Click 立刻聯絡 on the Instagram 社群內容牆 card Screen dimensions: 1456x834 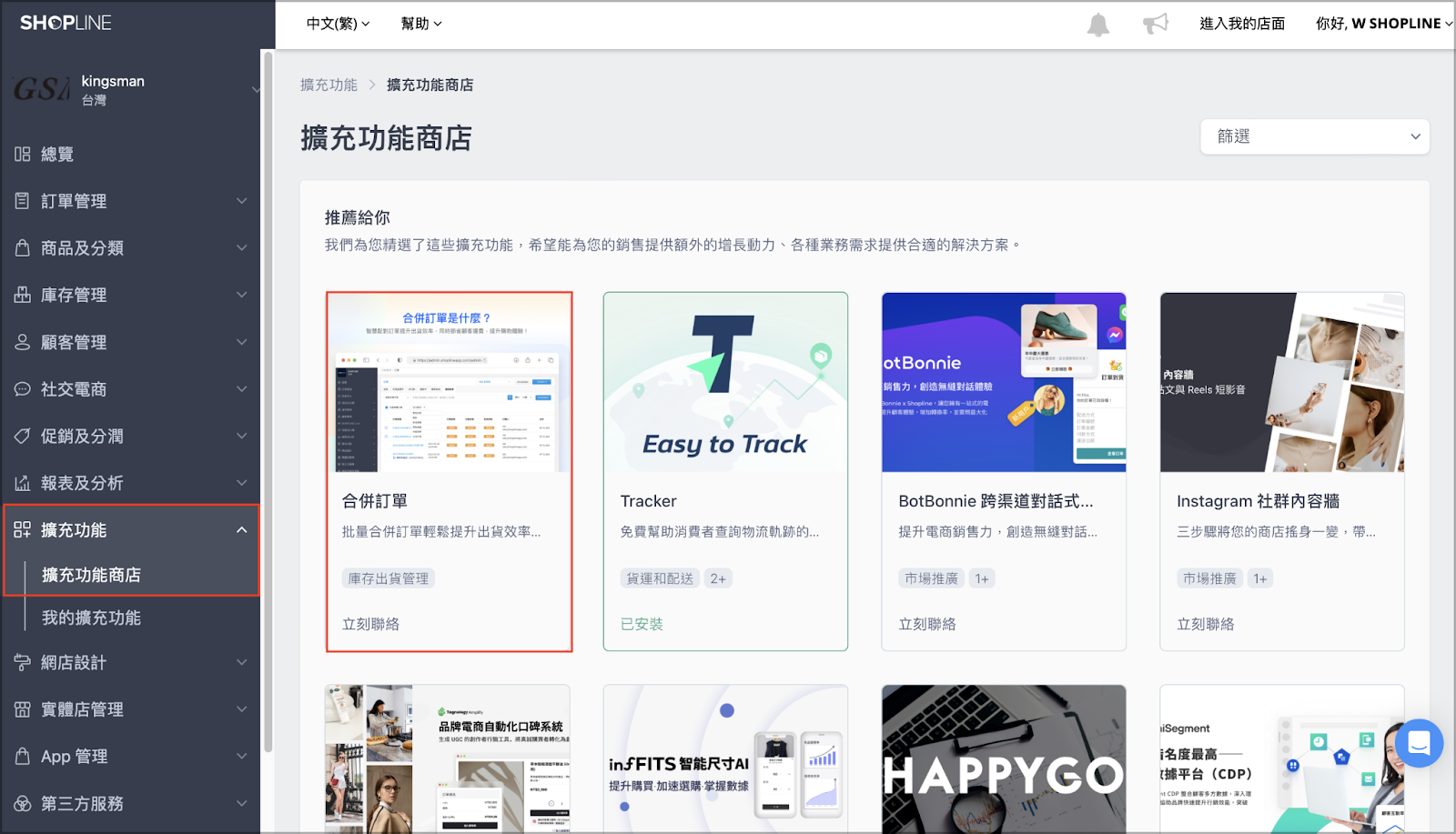1206,624
